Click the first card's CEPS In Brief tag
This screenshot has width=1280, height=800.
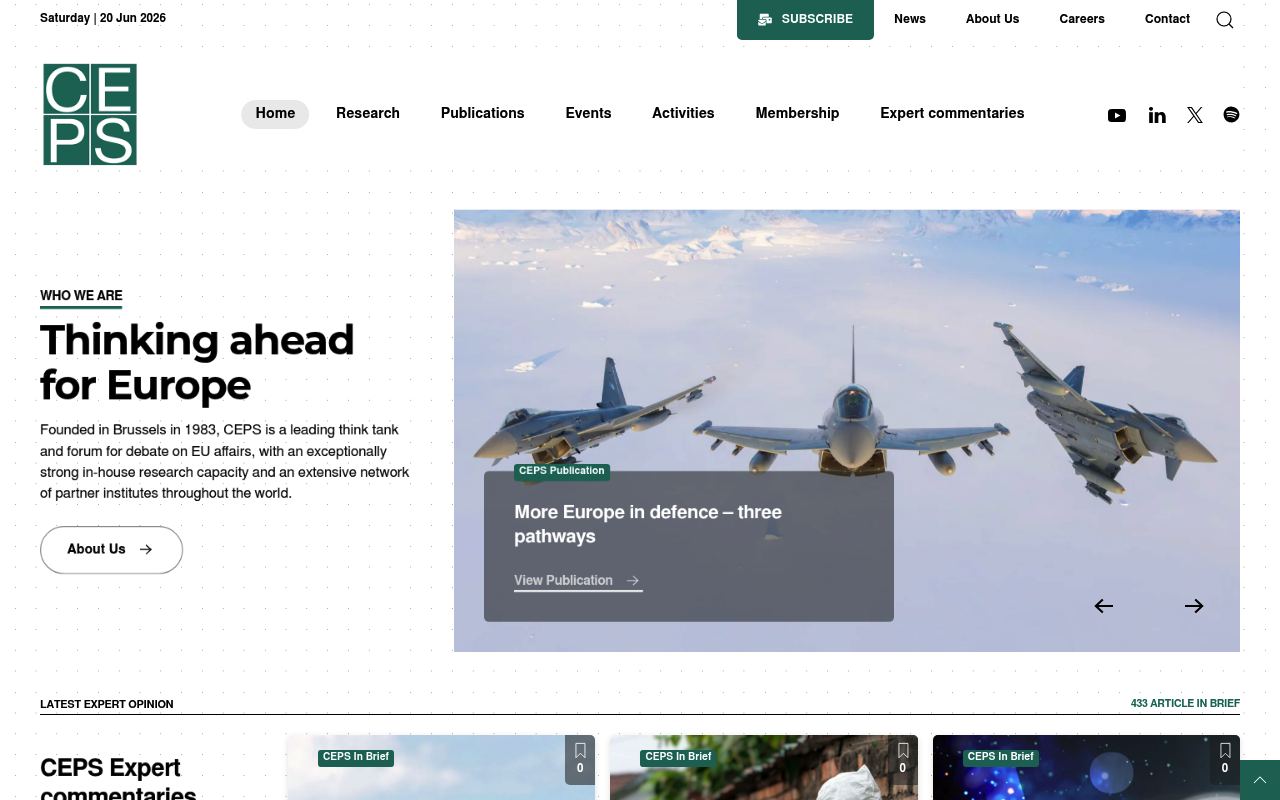(x=356, y=757)
